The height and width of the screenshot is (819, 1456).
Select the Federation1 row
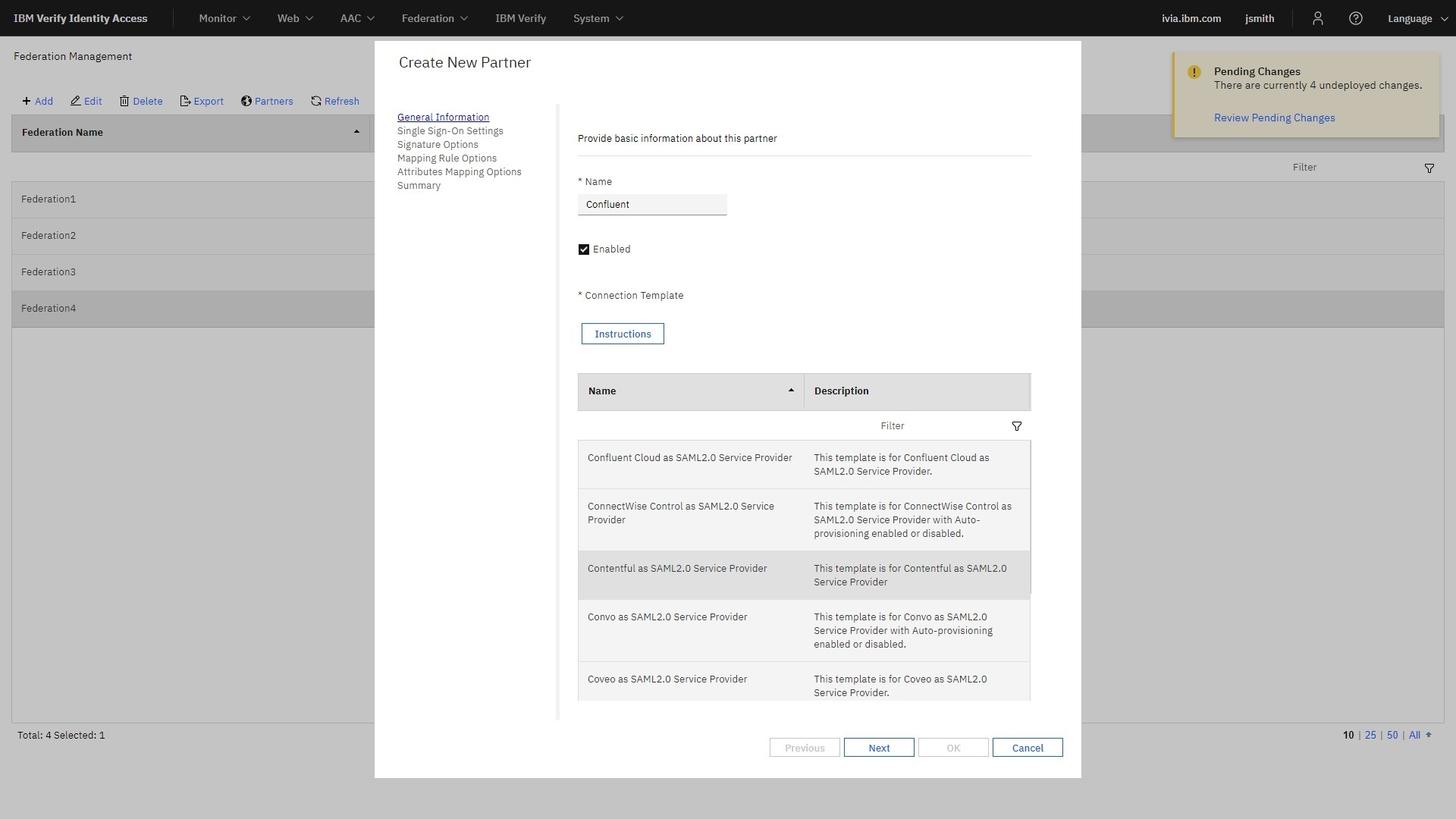193,199
